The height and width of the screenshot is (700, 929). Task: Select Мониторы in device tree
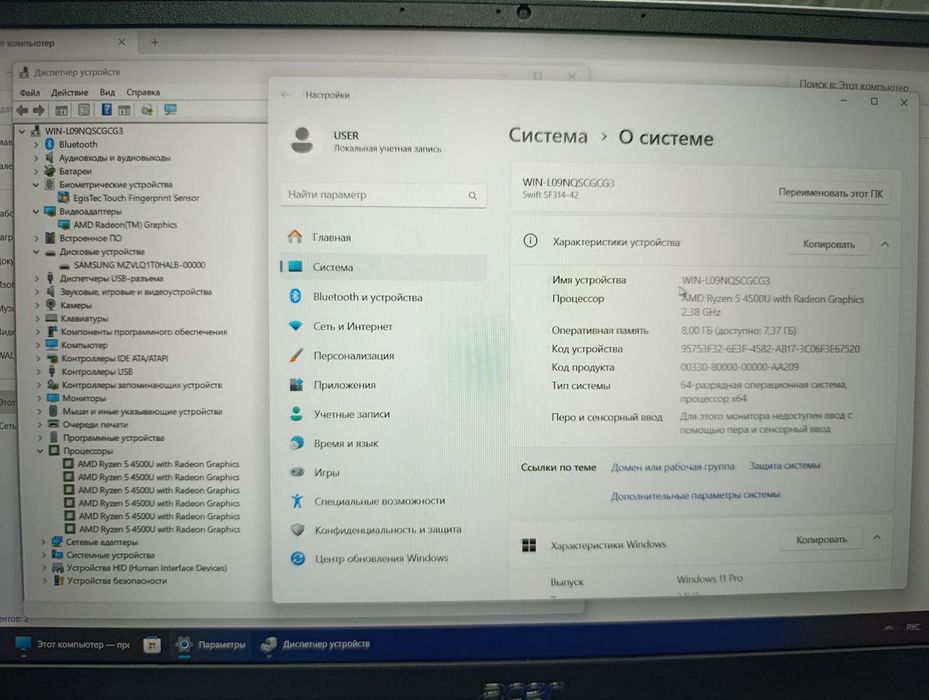click(84, 398)
